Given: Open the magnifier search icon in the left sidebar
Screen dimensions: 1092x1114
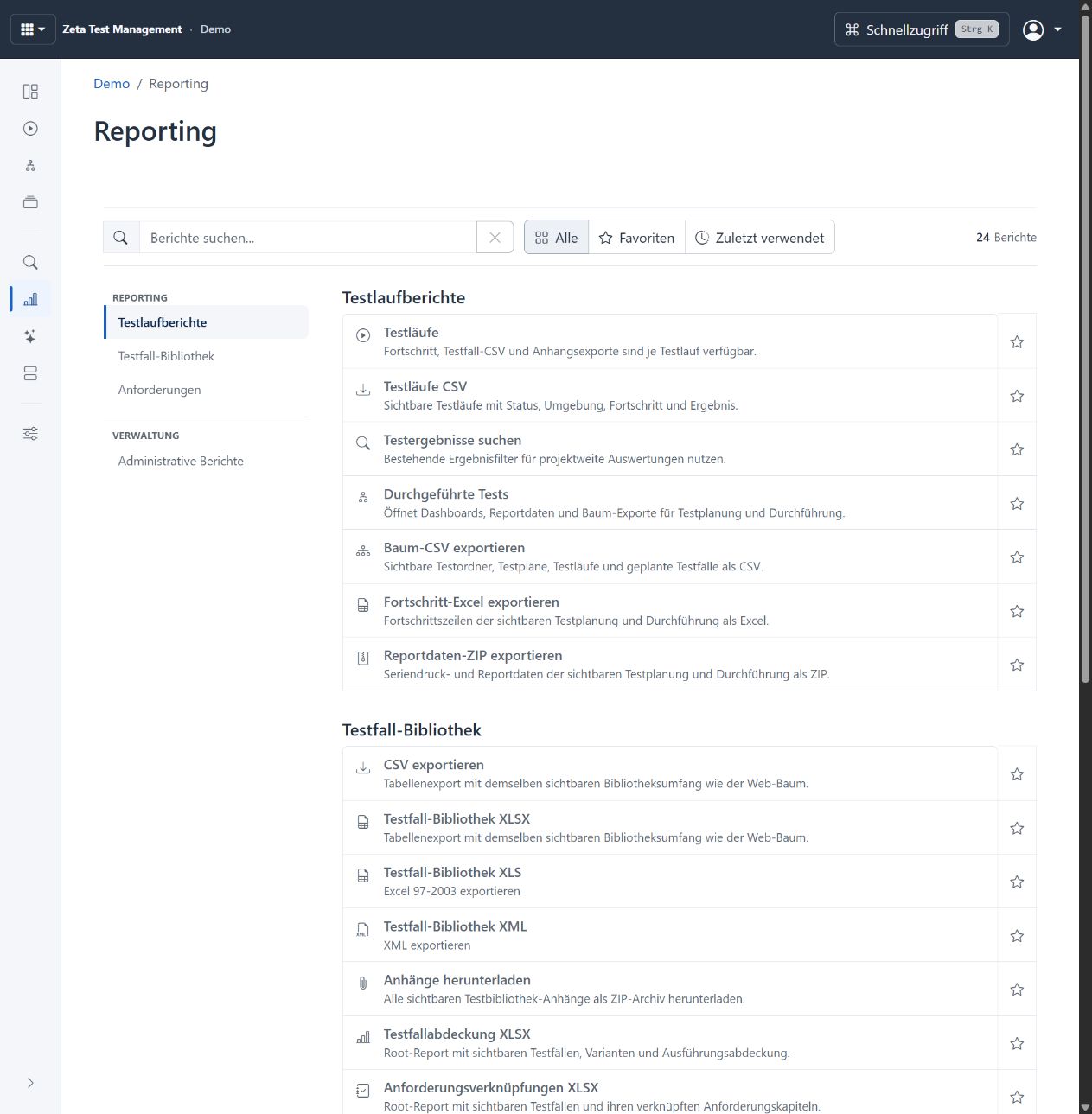Looking at the screenshot, I should pos(30,263).
